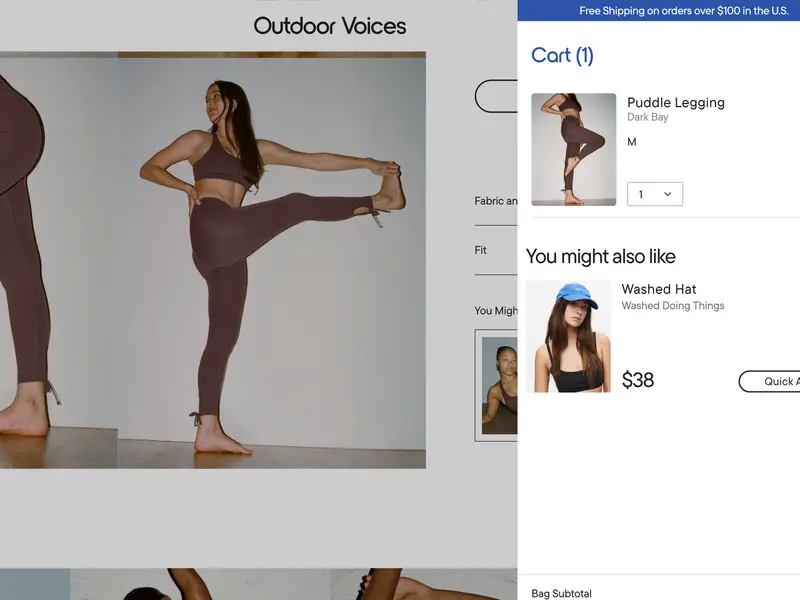Click the Washed Doing Things subtitle
The width and height of the screenshot is (800, 600).
point(672,306)
